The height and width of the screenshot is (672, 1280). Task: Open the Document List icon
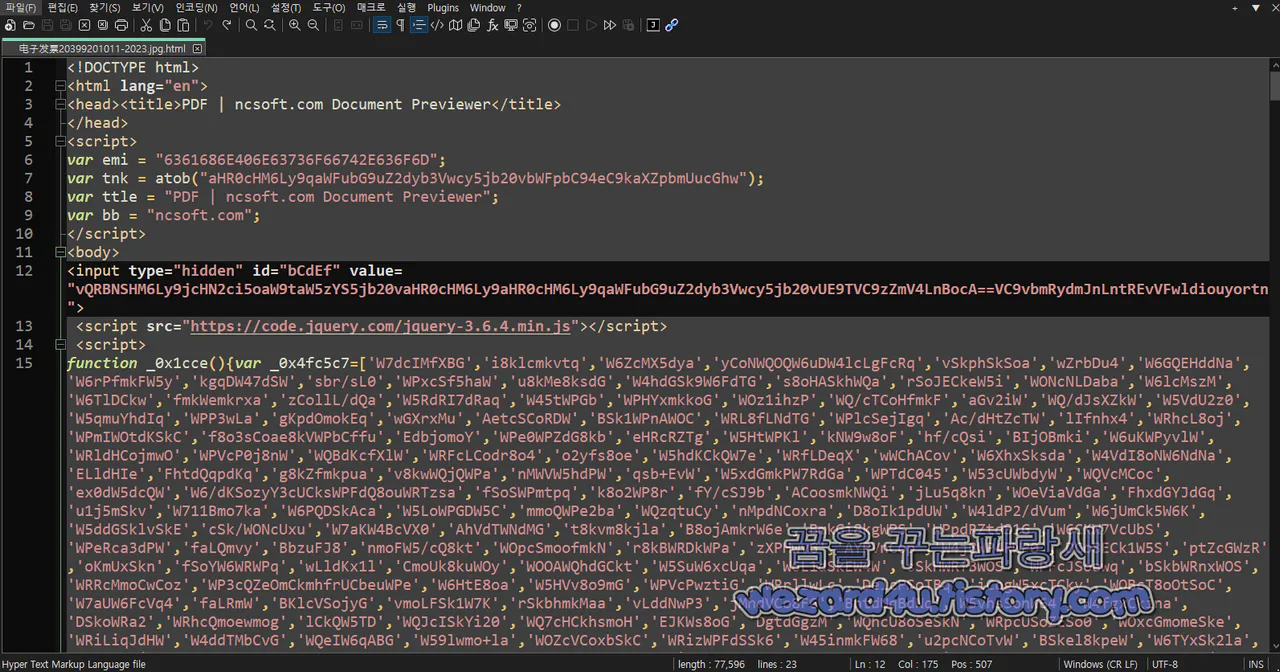pyautogui.click(x=474, y=25)
